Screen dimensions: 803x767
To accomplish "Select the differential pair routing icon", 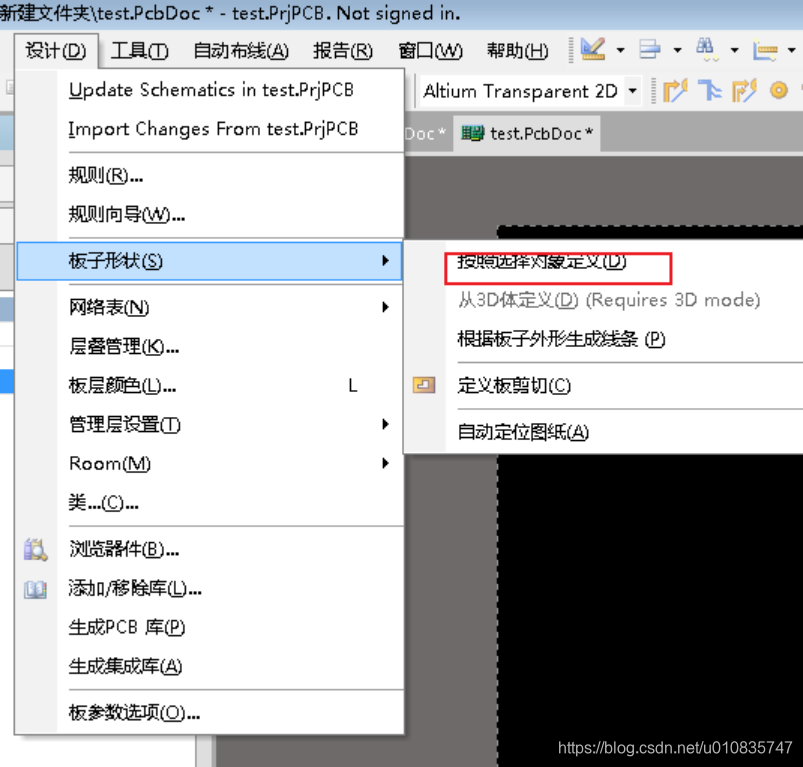I will [710, 91].
